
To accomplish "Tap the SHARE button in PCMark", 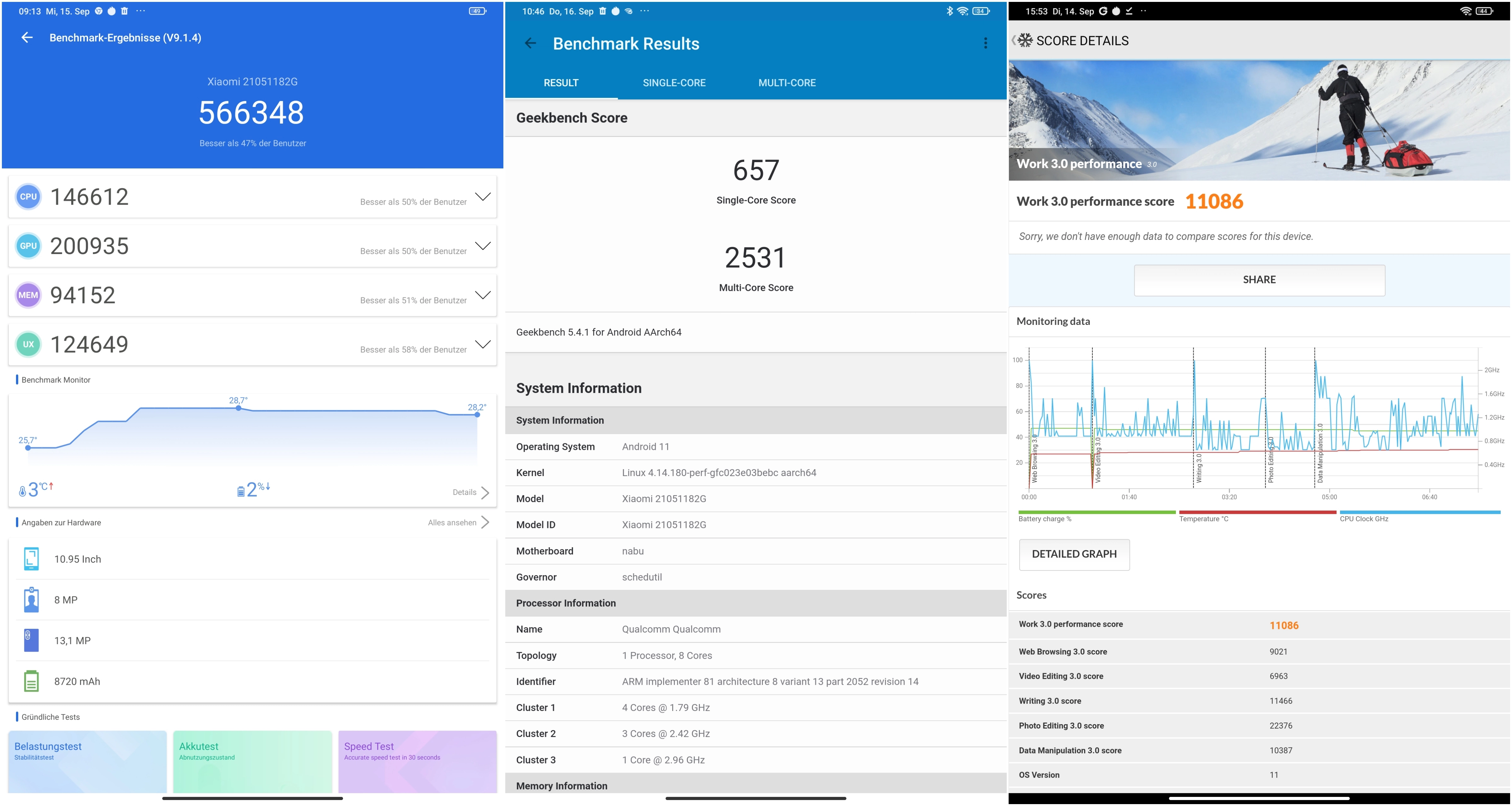I will (1259, 280).
